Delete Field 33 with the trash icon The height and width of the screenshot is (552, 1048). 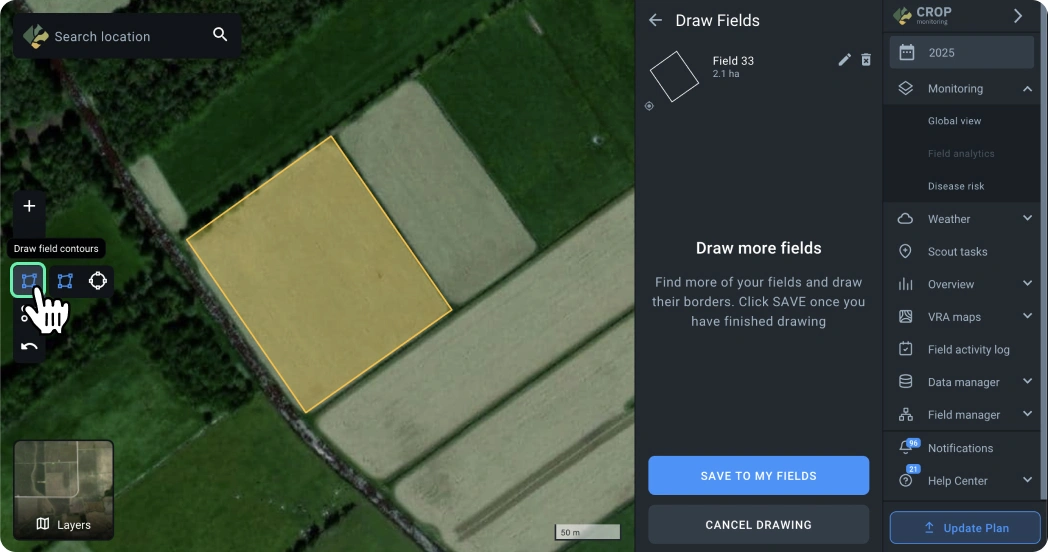click(866, 60)
